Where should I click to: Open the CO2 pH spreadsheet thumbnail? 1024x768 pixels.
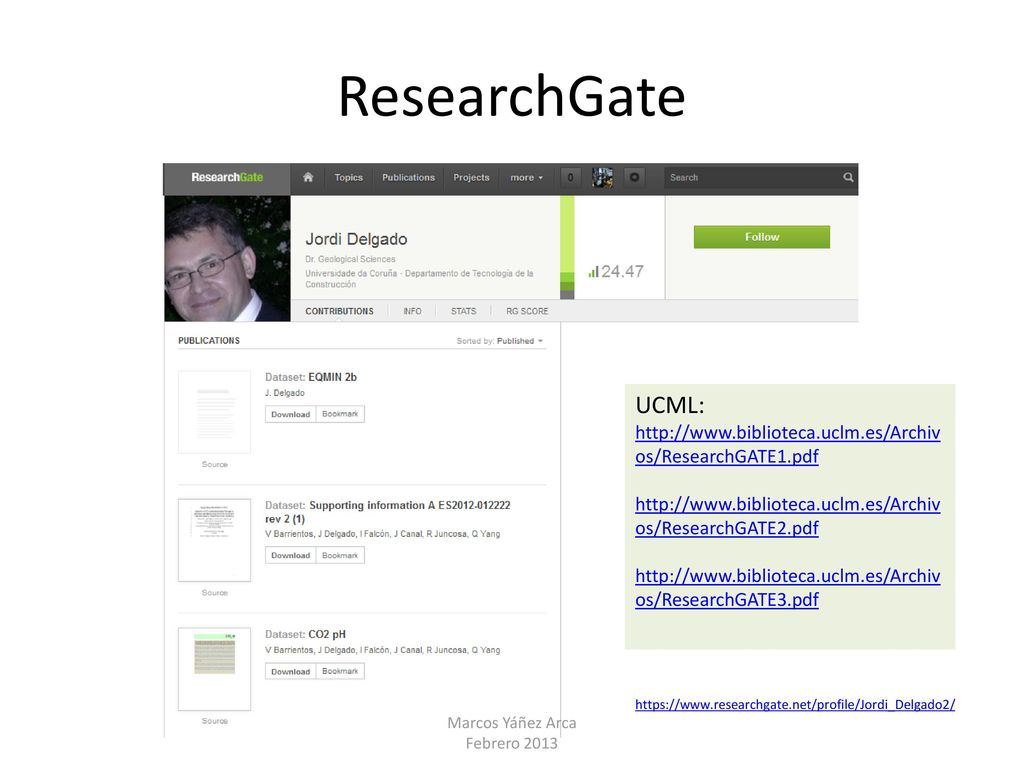[x=214, y=669]
